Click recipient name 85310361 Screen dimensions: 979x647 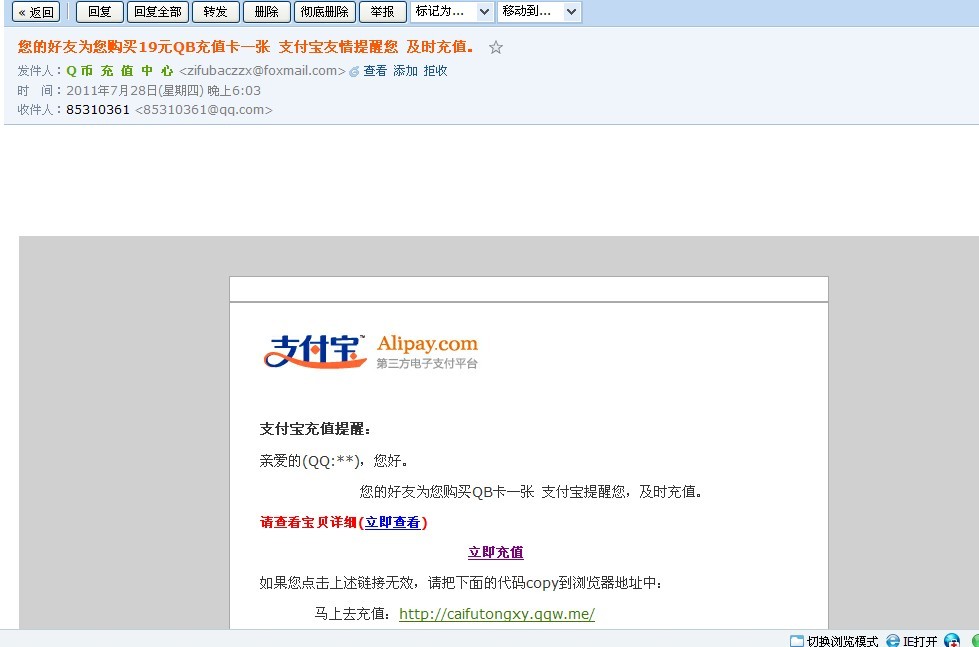[x=98, y=110]
